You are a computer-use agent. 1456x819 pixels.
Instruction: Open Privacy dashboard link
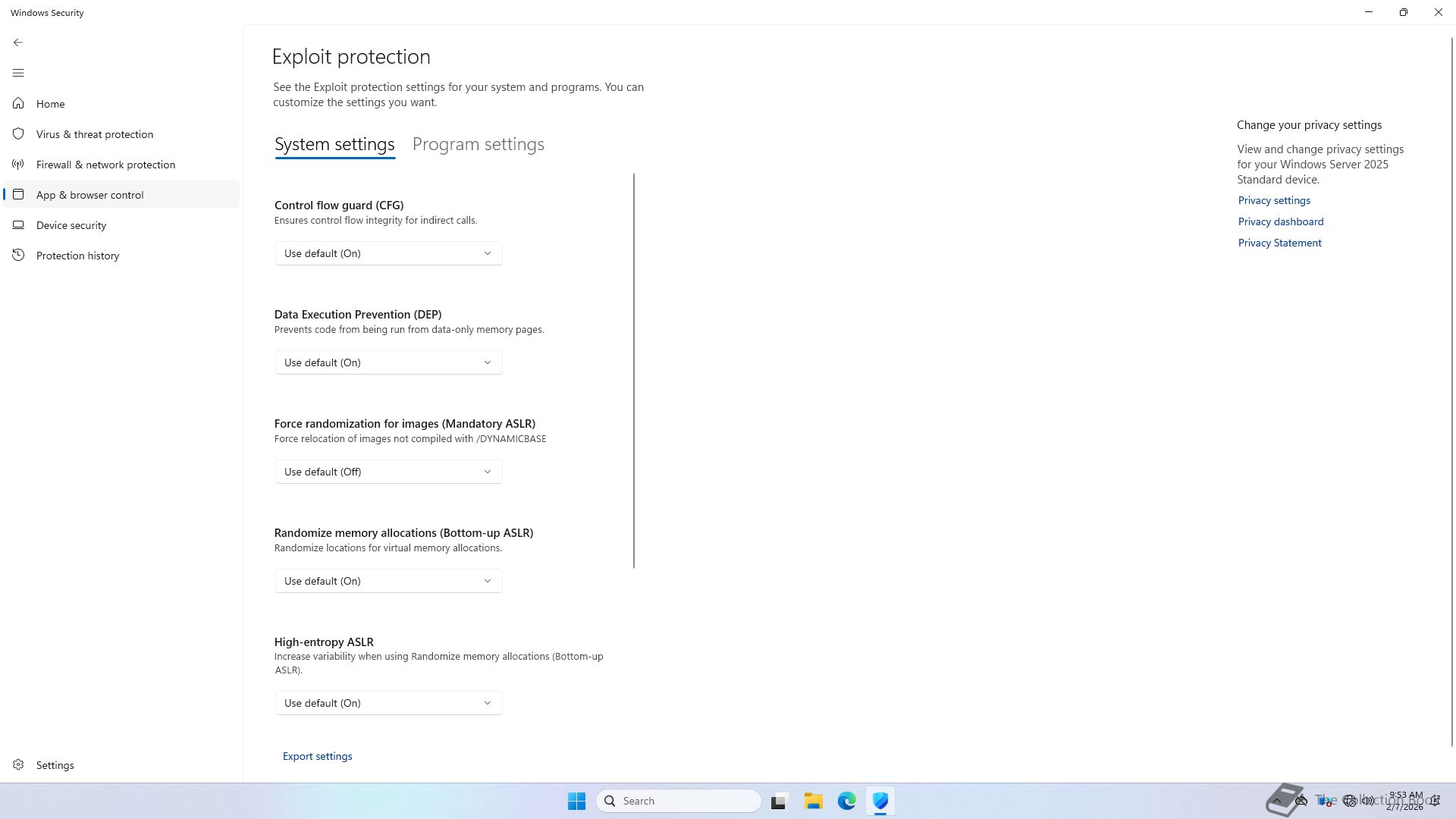point(1280,221)
